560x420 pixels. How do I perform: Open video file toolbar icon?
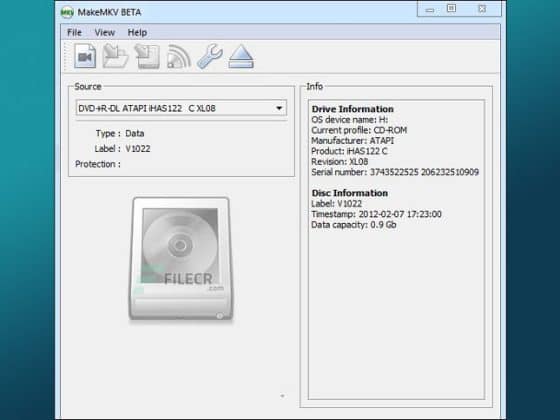[x=85, y=56]
